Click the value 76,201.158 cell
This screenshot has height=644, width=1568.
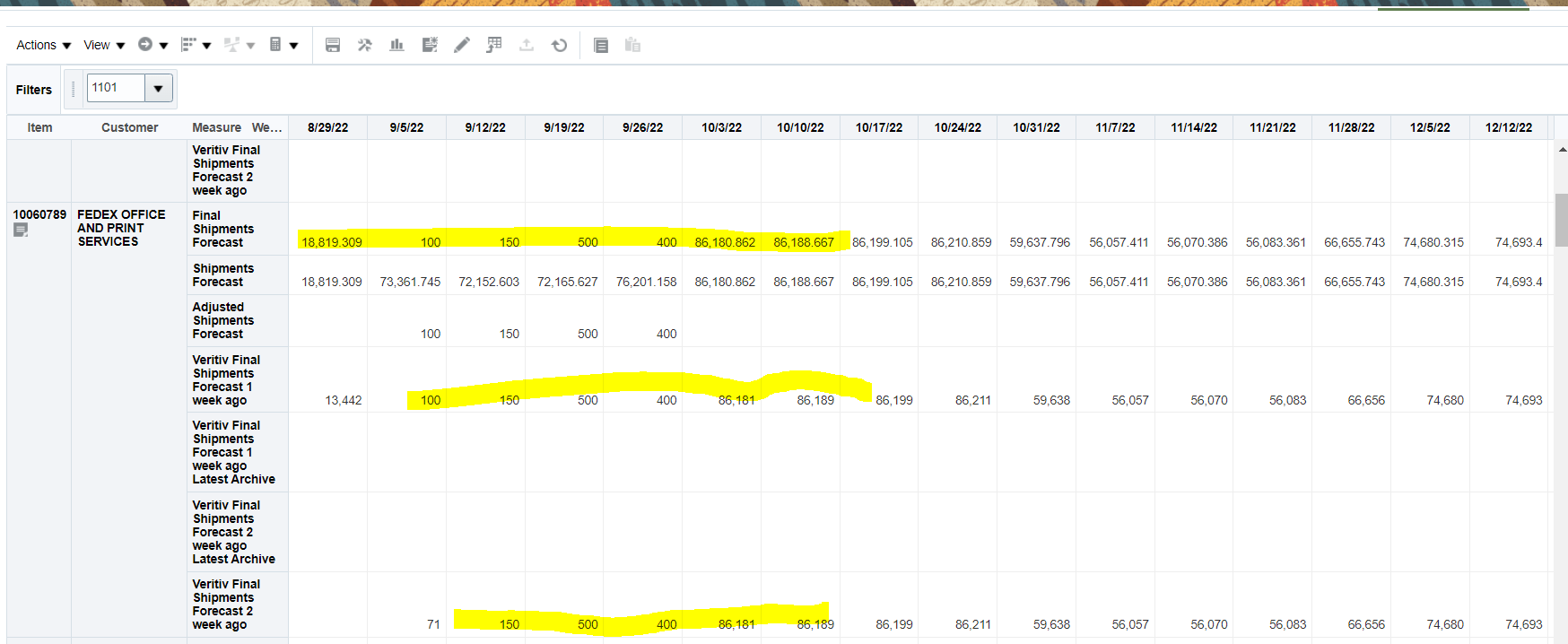(x=647, y=282)
